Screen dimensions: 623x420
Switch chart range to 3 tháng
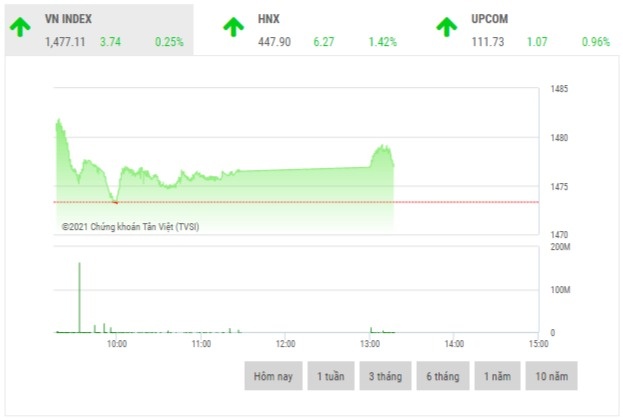(x=386, y=376)
